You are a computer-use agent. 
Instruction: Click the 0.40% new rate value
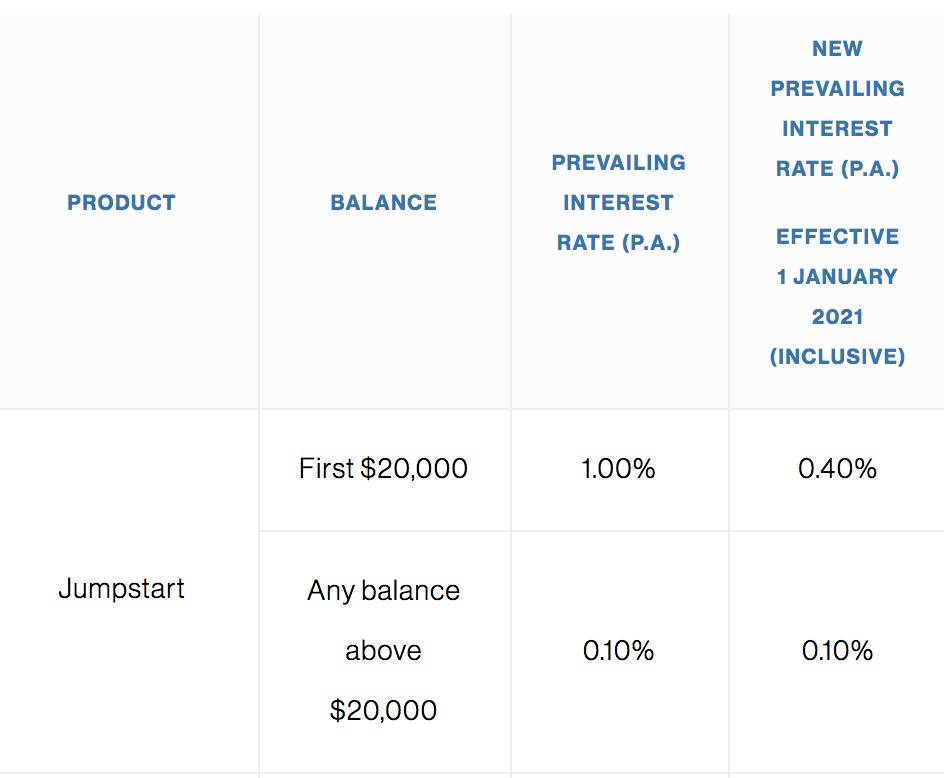tap(837, 468)
